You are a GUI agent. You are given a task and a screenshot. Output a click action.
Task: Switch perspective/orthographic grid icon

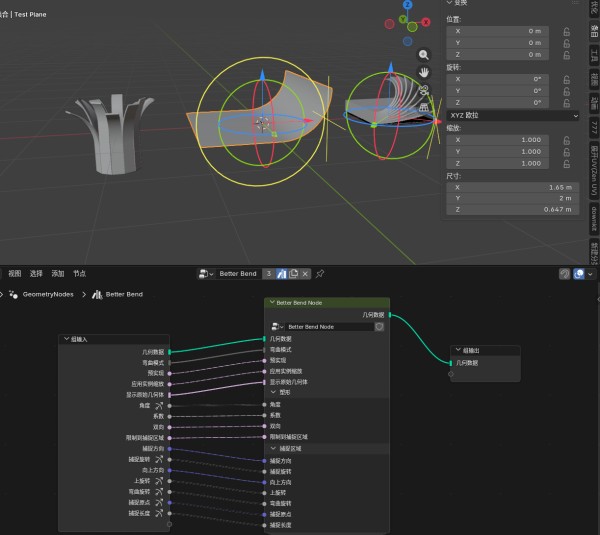pos(424,106)
